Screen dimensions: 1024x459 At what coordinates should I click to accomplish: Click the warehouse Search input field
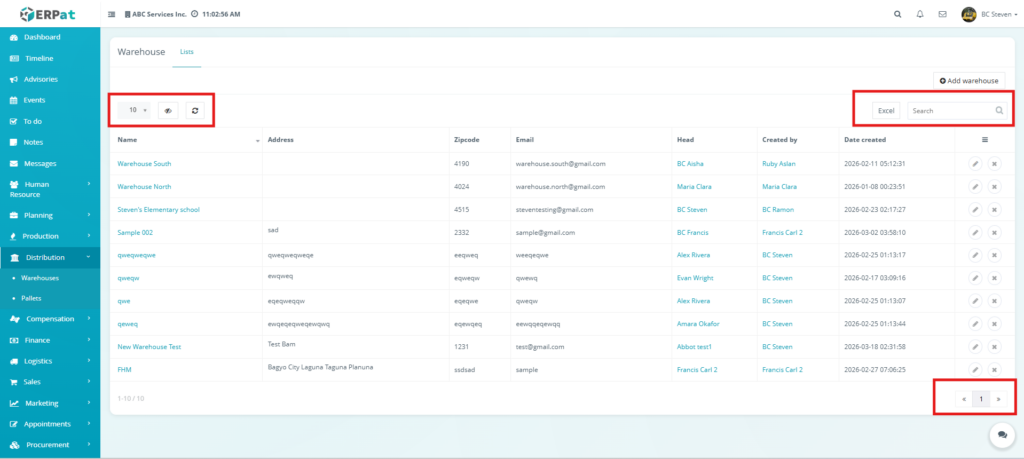click(950, 111)
